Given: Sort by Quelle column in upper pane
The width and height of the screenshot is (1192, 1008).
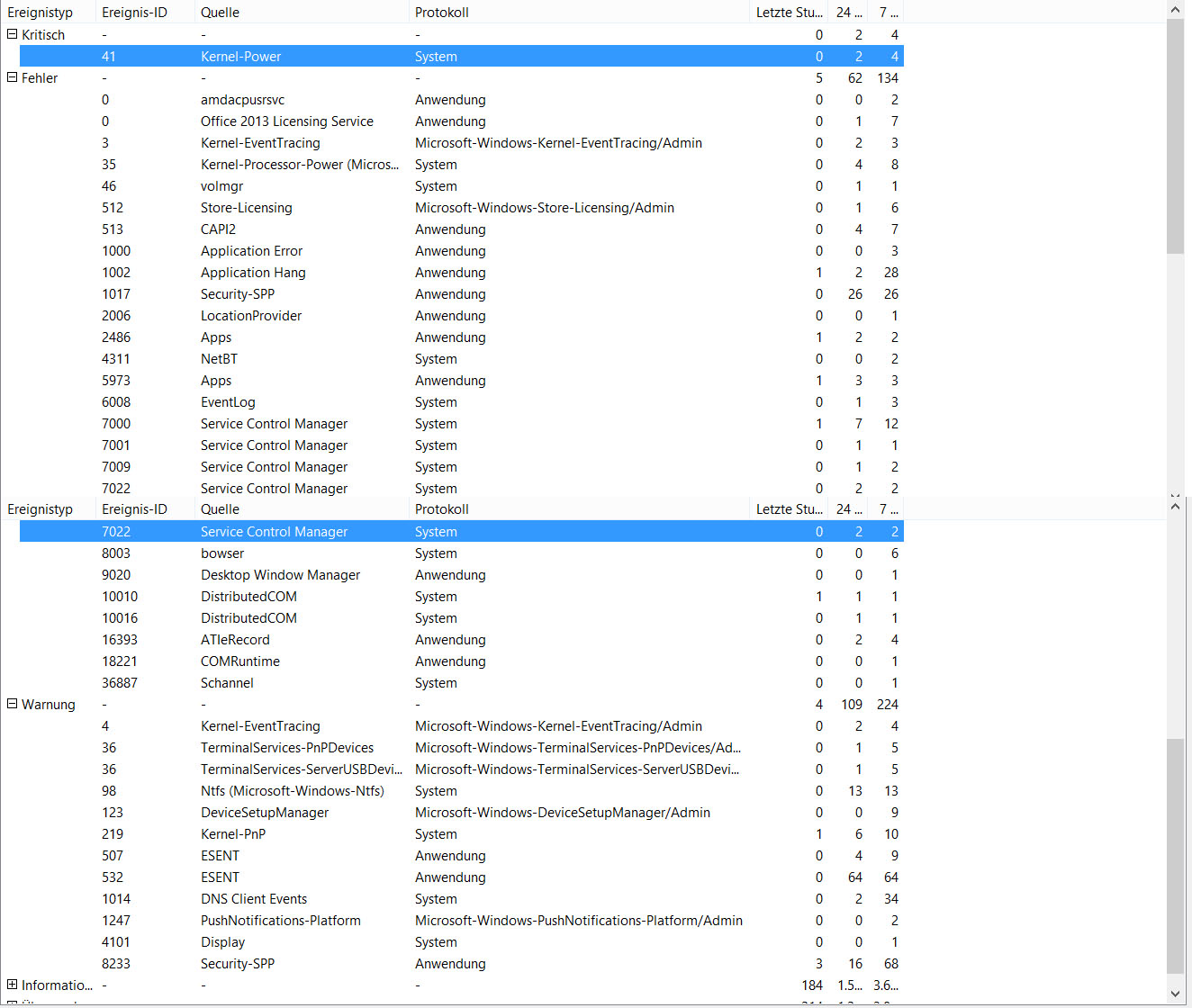Looking at the screenshot, I should tap(301, 12).
